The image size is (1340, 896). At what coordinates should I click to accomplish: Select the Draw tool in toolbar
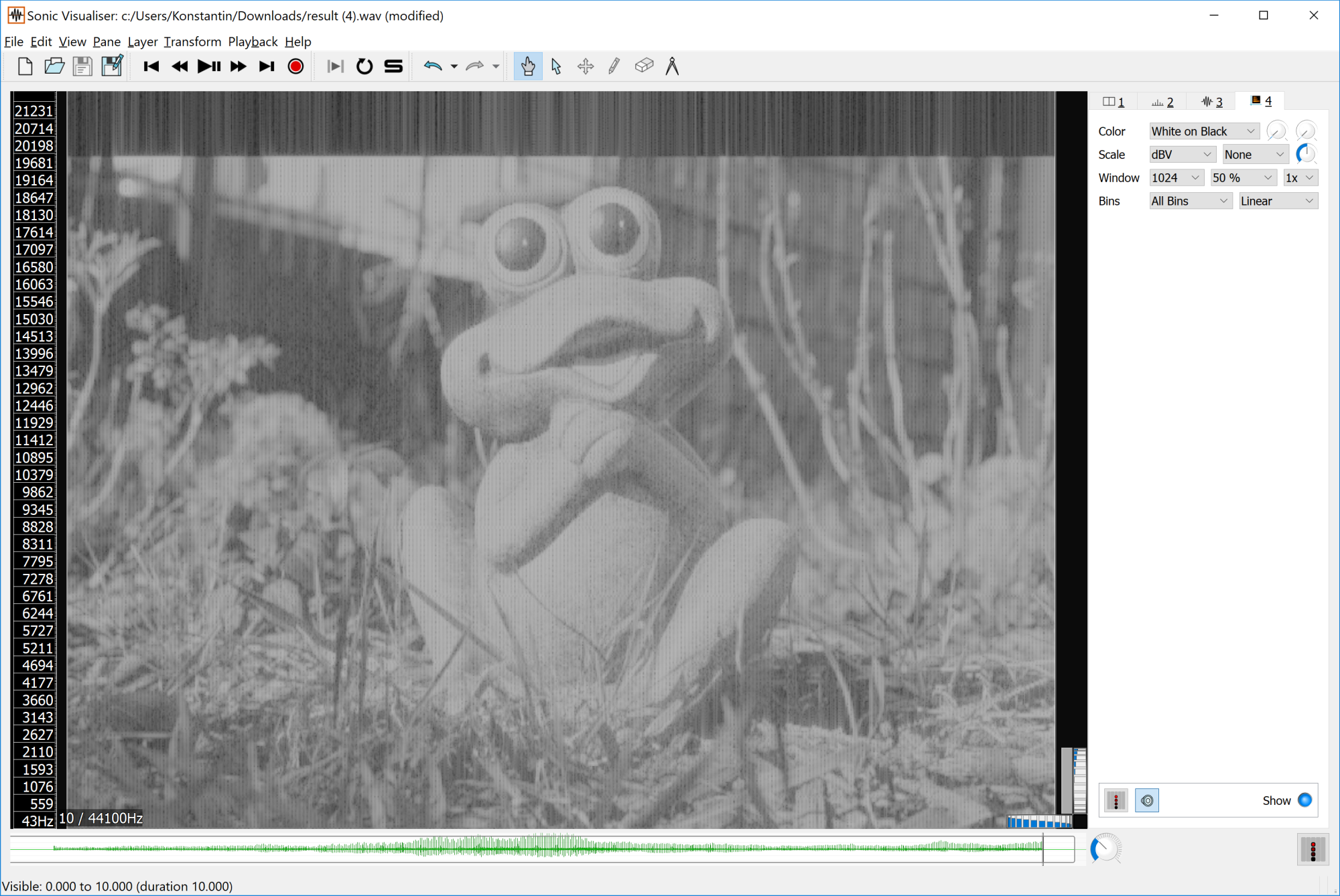tap(613, 66)
